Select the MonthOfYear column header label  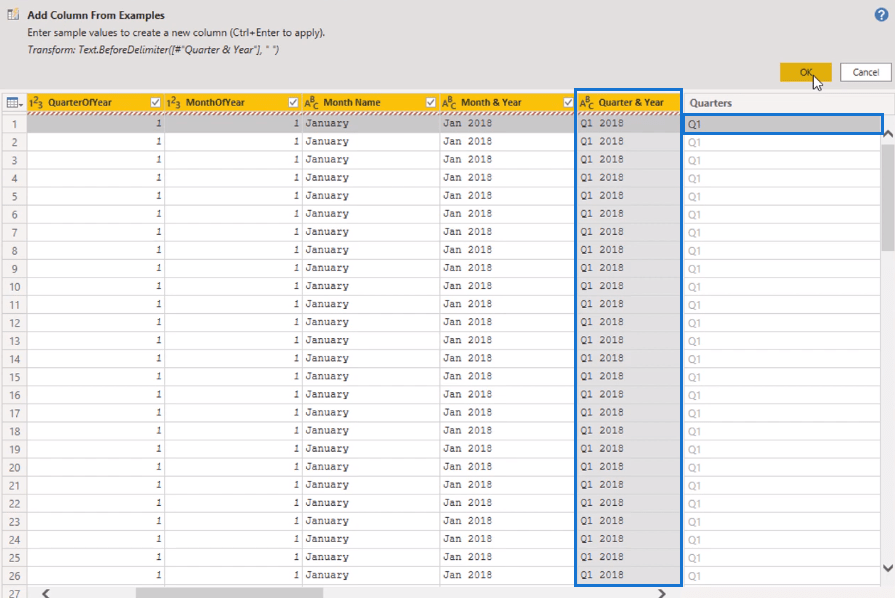click(215, 102)
